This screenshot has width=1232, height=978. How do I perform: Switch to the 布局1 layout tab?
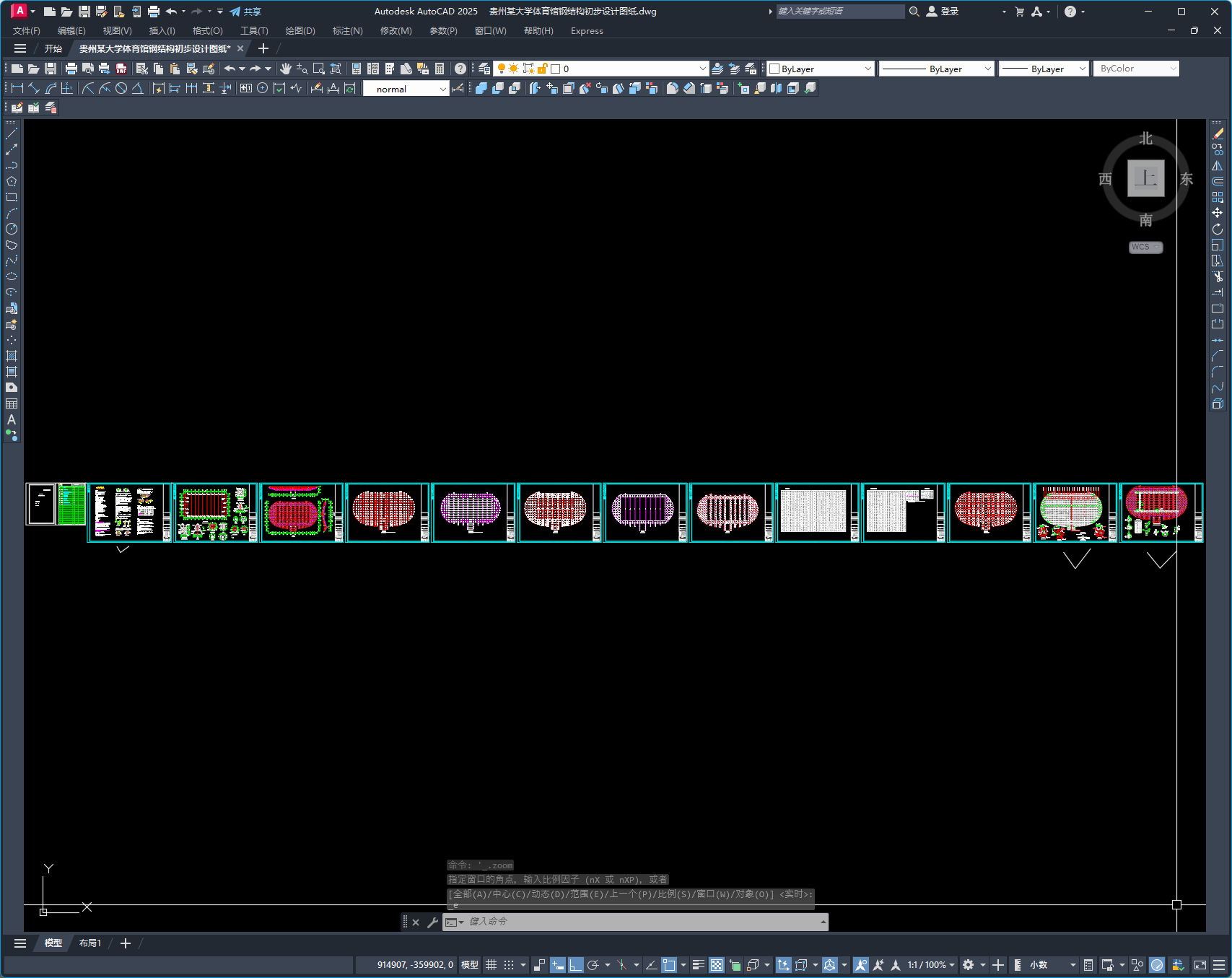click(90, 943)
